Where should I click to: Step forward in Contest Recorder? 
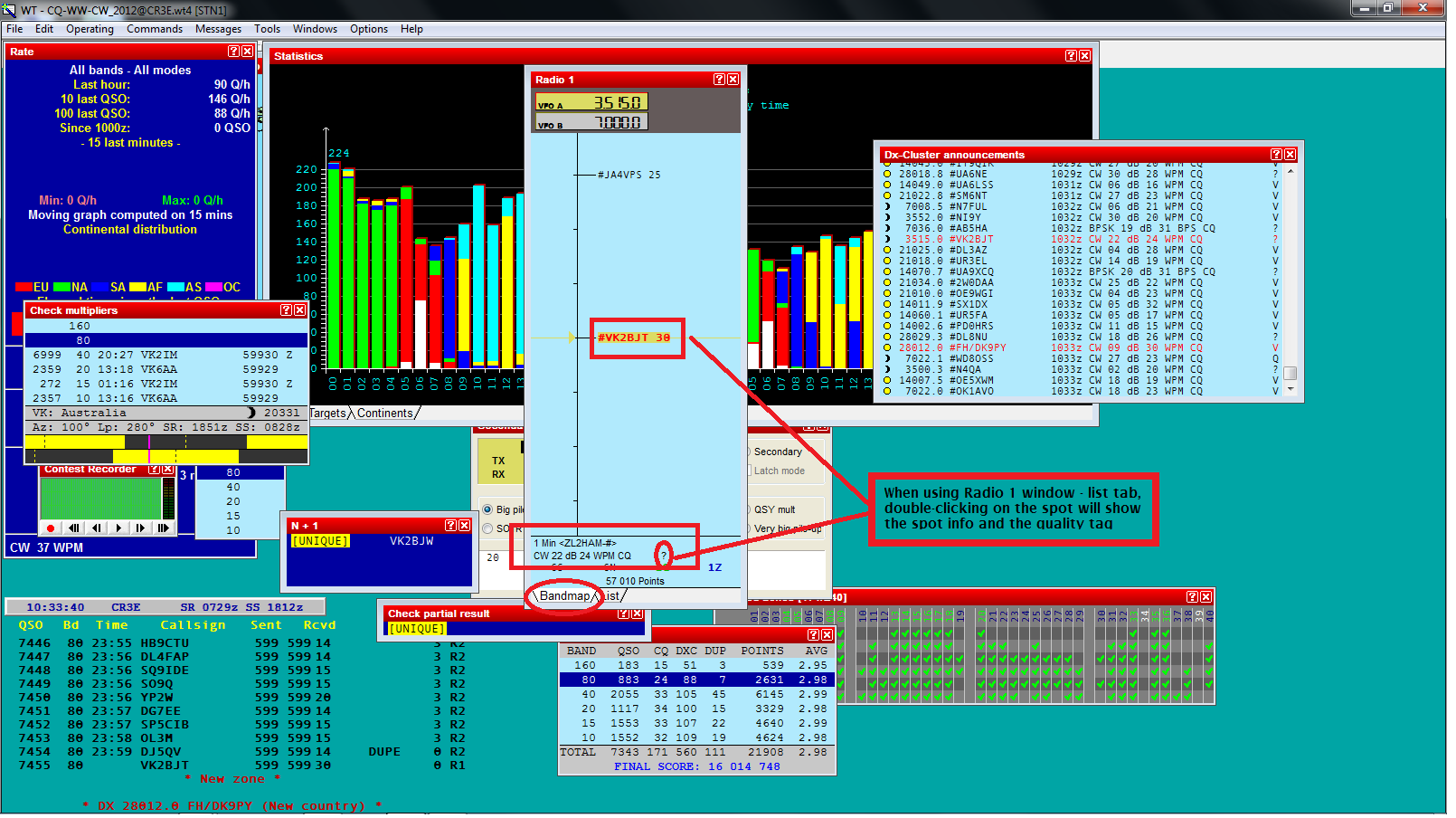pyautogui.click(x=141, y=528)
